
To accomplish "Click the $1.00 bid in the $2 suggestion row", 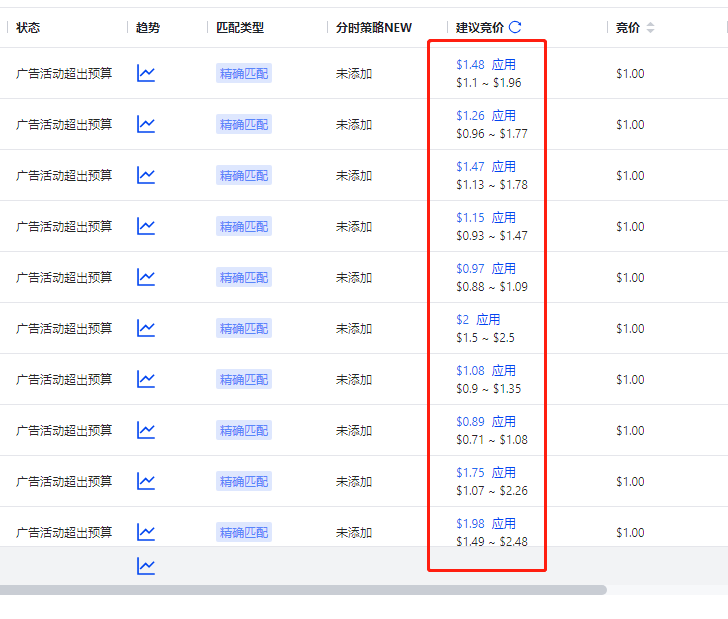I will 630,329.
